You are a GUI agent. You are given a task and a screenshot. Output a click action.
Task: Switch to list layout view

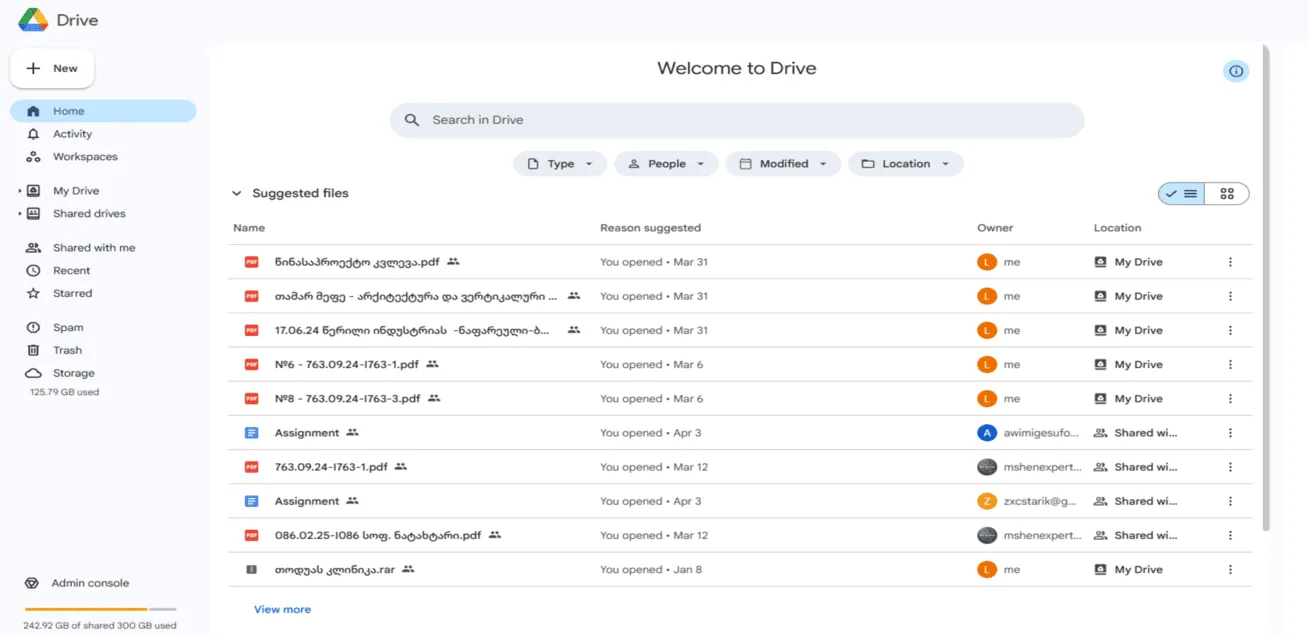1181,194
